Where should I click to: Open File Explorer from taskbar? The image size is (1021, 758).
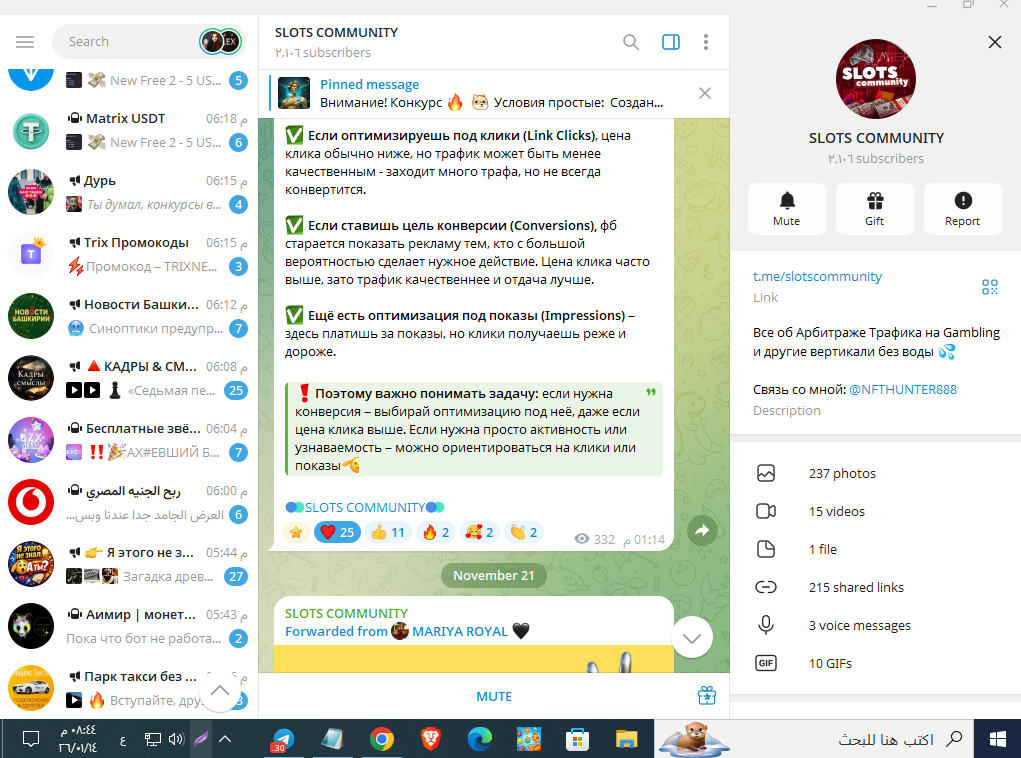coord(626,740)
